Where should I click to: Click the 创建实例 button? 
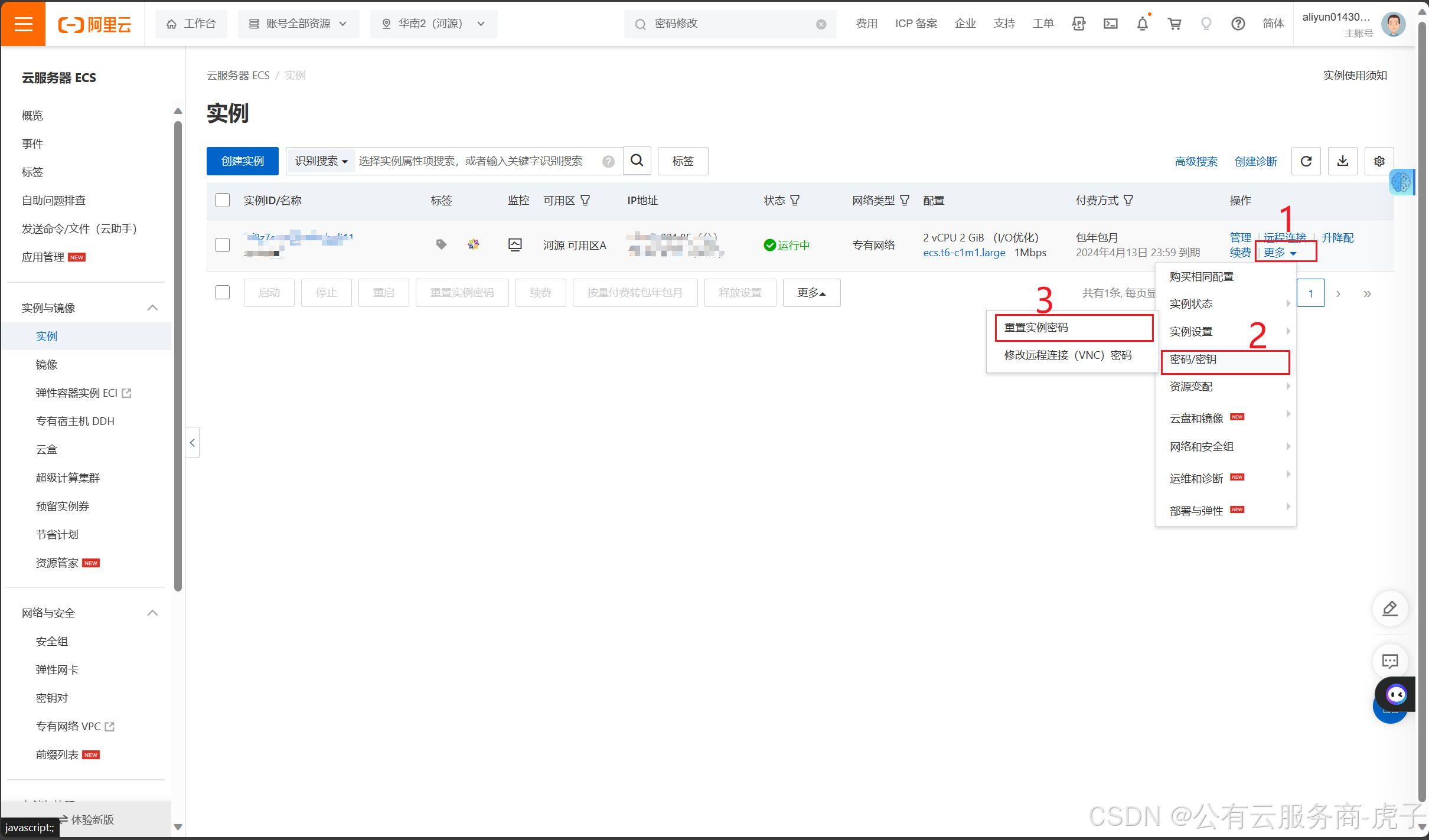(x=242, y=161)
